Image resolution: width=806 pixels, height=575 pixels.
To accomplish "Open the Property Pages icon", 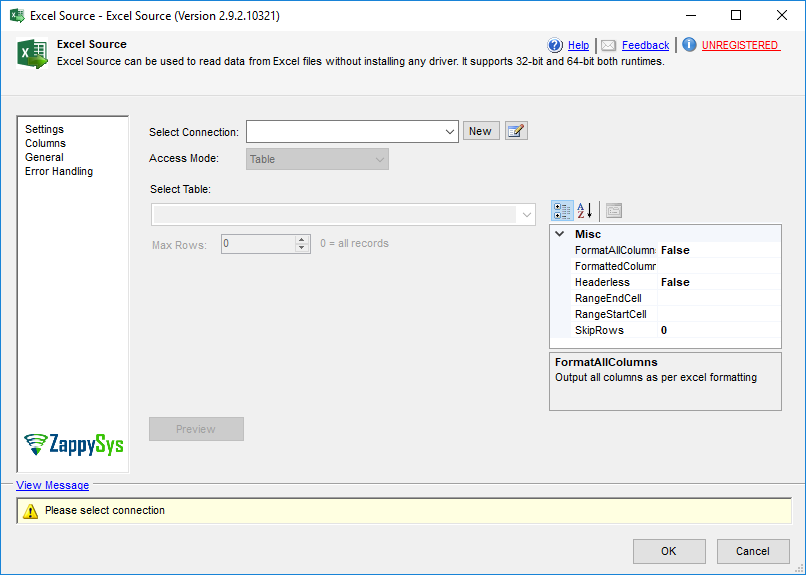I will pyautogui.click(x=614, y=211).
